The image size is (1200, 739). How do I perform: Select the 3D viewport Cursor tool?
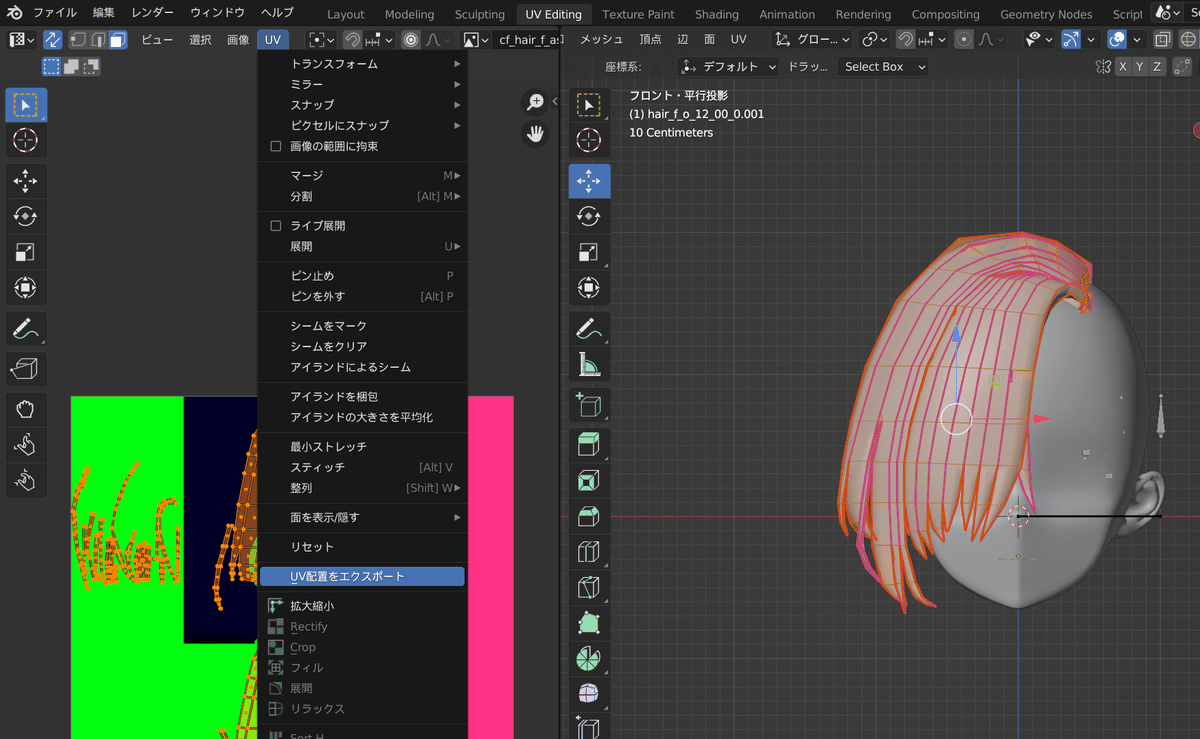[589, 140]
